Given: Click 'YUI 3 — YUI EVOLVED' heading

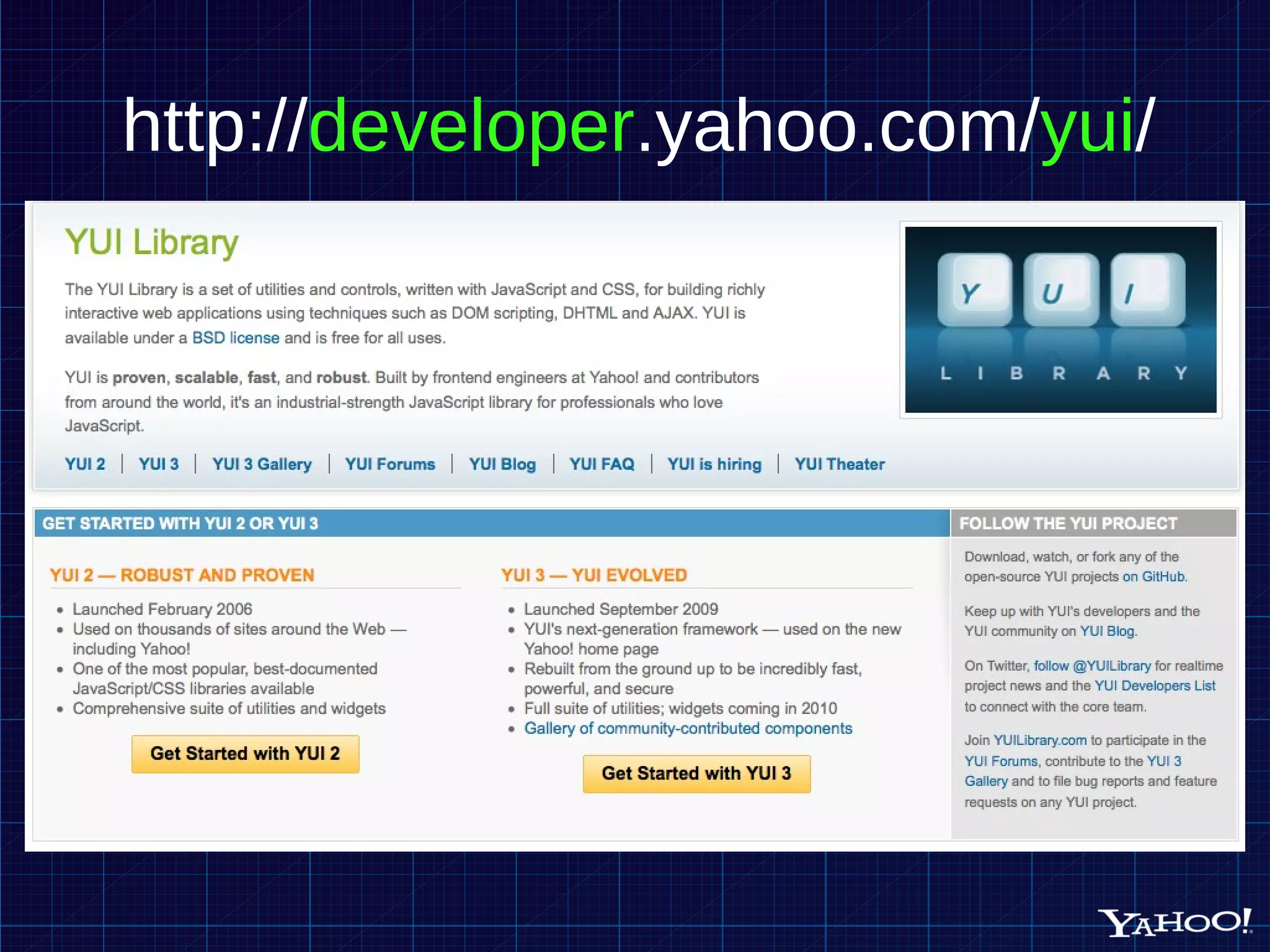Looking at the screenshot, I should tap(594, 575).
